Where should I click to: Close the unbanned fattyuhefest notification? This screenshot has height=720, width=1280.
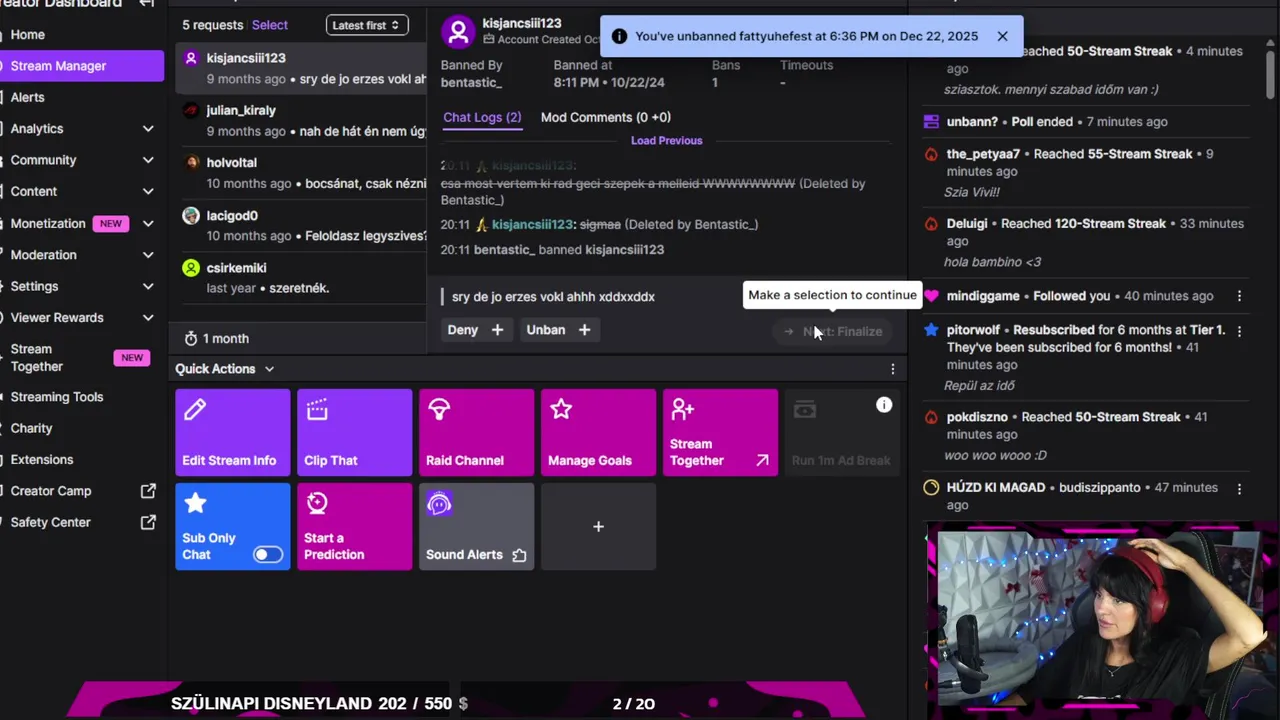tap(1002, 36)
